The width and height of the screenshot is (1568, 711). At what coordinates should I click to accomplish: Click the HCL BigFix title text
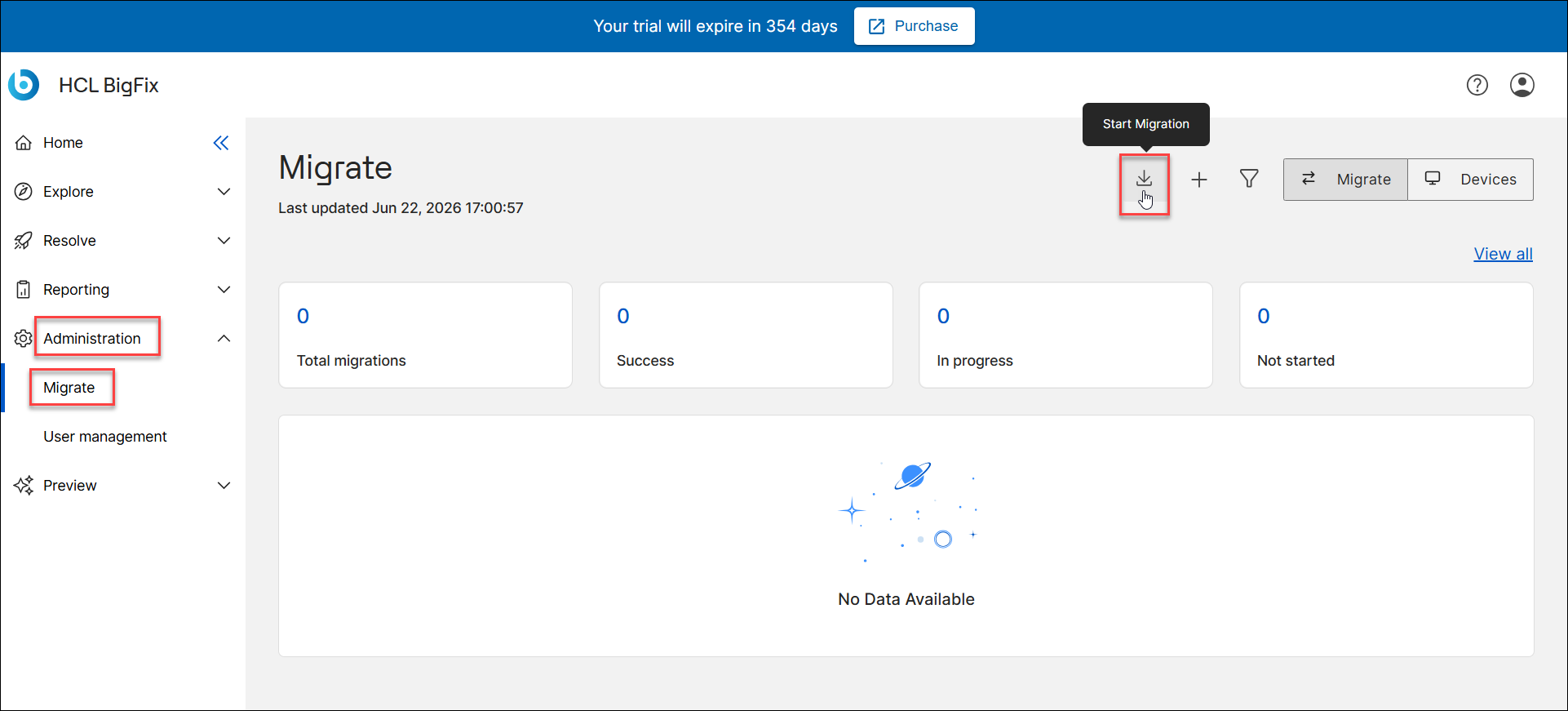coord(109,86)
